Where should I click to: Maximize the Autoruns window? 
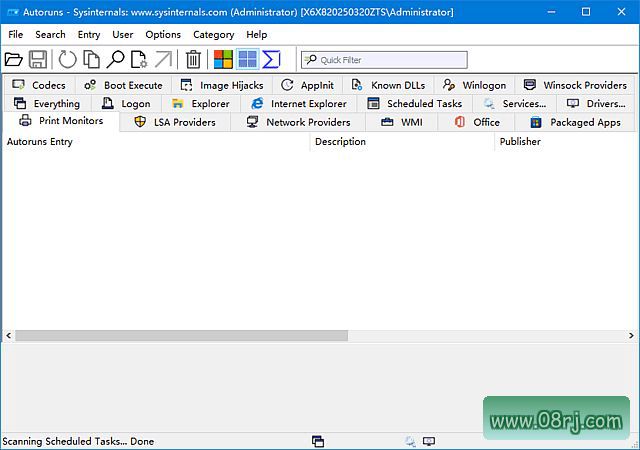tap(586, 12)
